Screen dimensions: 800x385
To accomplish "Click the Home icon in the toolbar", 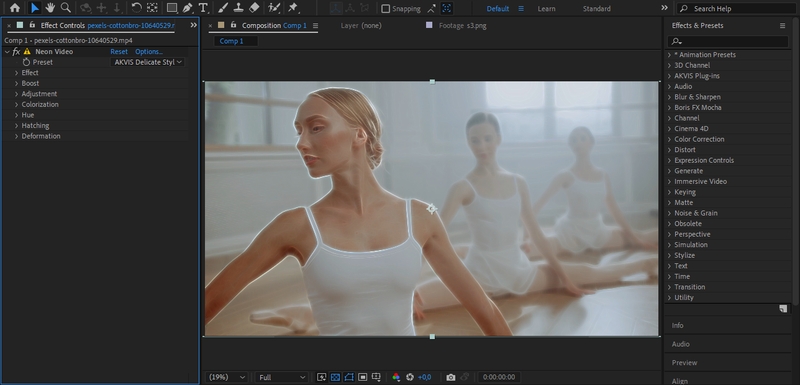I will coord(15,8).
